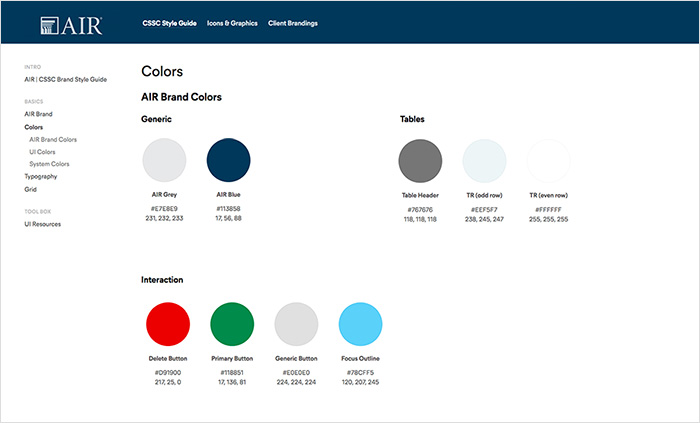Click the hex value #113858
The image size is (700, 423).
(x=229, y=209)
